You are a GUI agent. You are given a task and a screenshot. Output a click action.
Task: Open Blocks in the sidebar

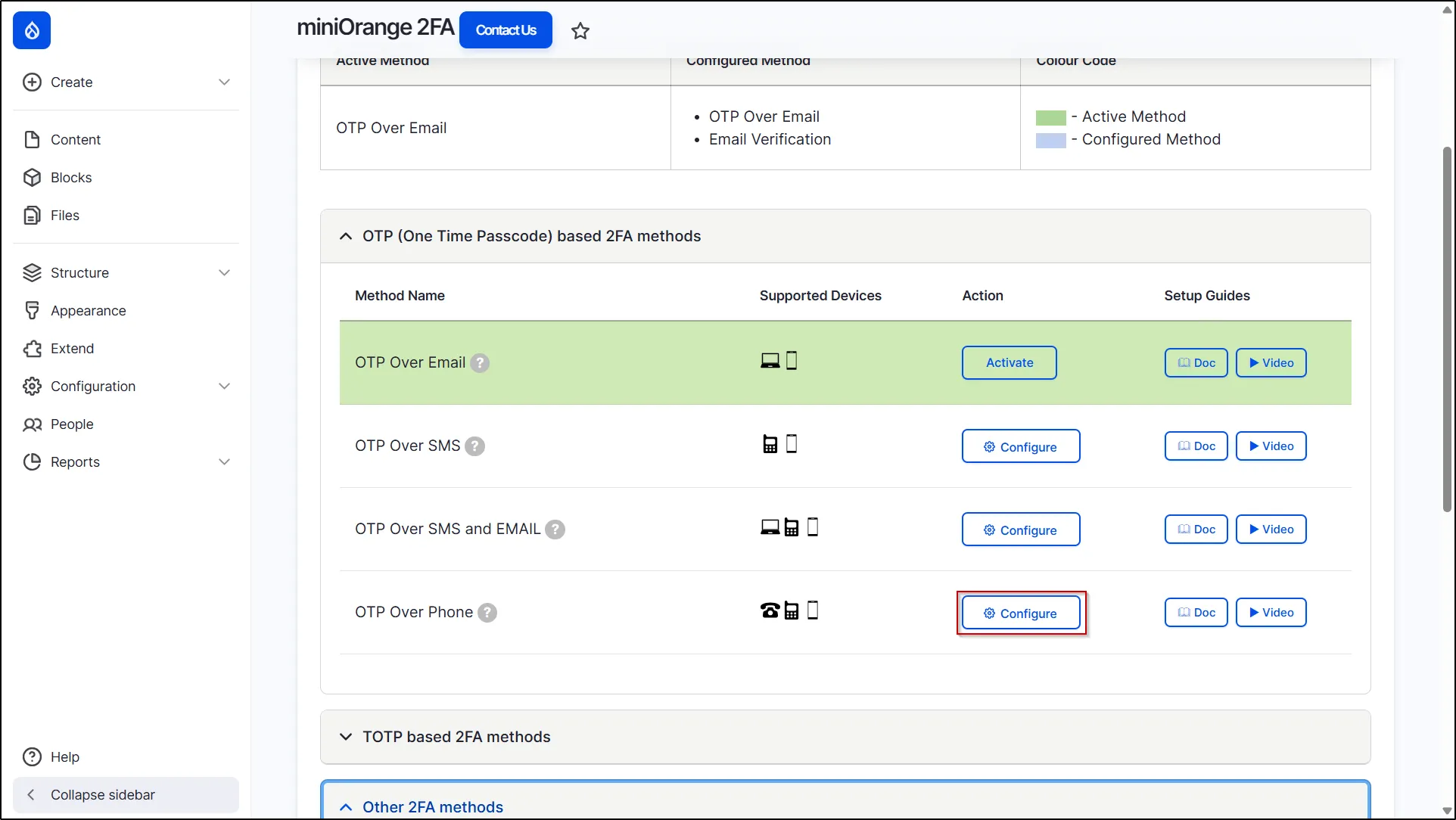(71, 177)
